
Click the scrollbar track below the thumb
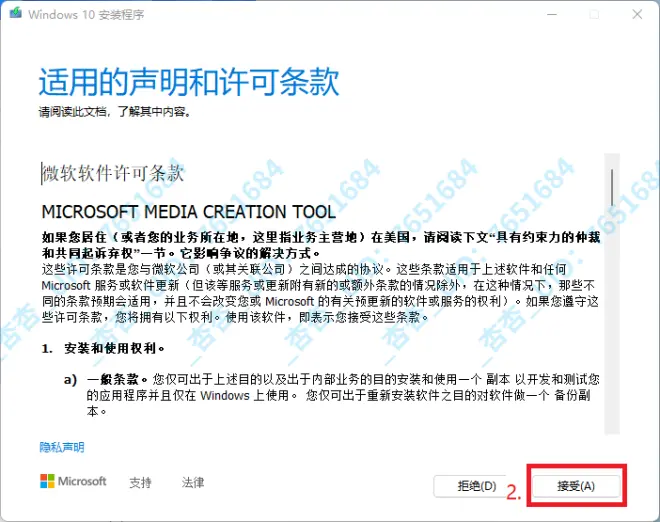(612, 320)
